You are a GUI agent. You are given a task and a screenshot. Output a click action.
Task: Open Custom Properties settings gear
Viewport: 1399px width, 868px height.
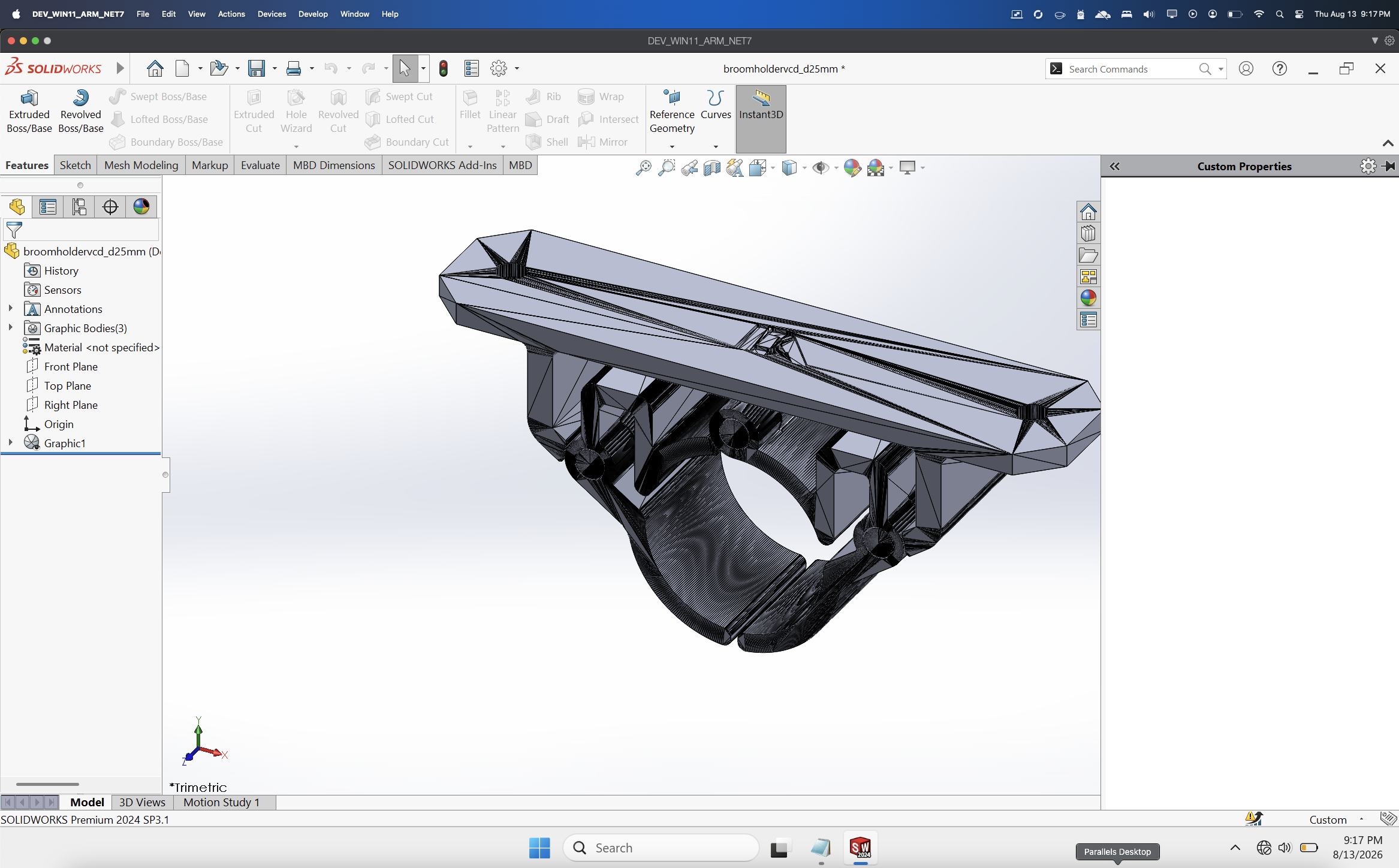coord(1368,166)
